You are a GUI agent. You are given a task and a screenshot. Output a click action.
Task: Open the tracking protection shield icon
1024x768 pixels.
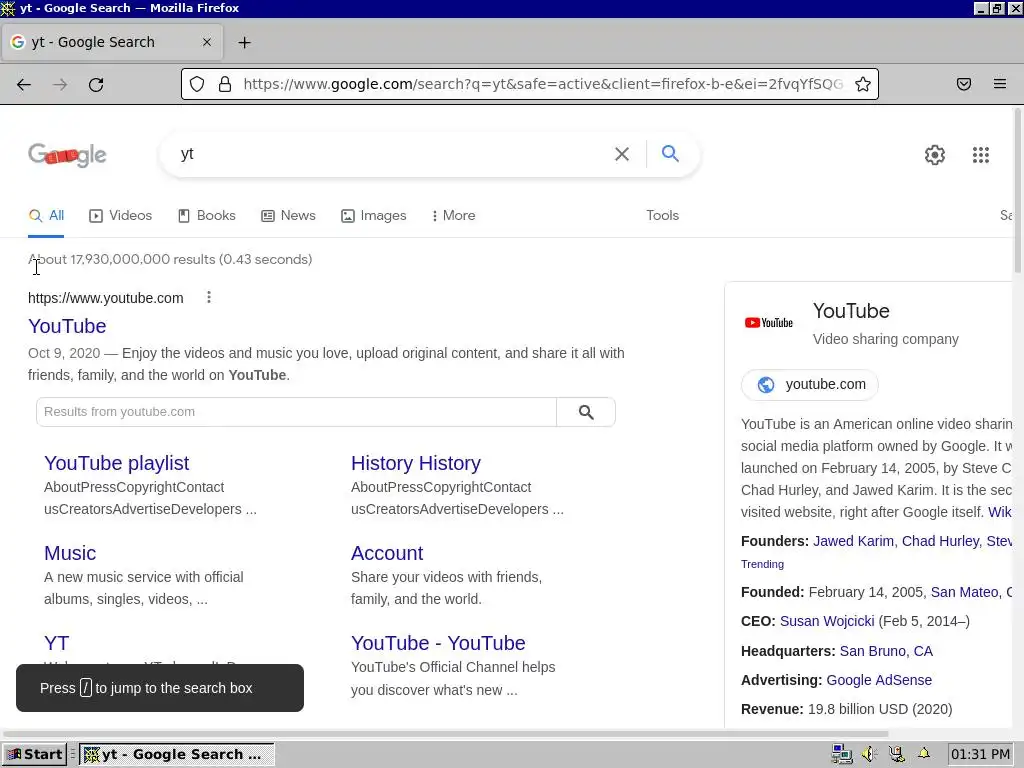[197, 84]
